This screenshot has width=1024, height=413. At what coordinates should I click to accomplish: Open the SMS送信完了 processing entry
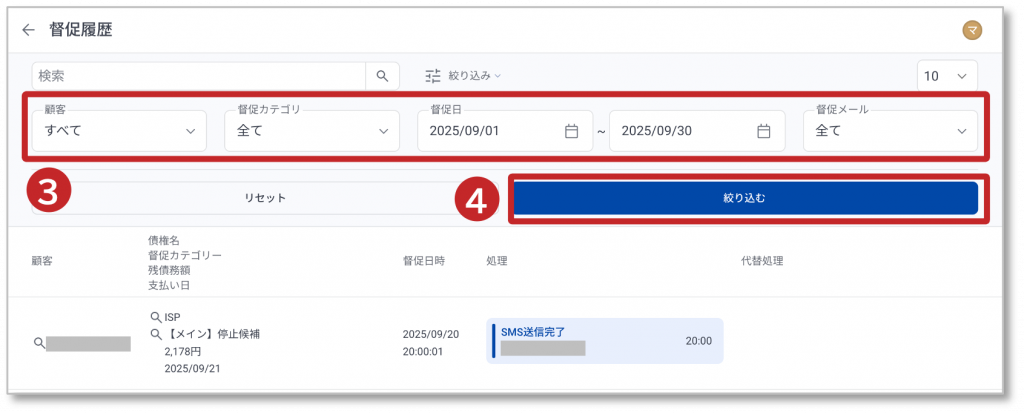(604, 341)
